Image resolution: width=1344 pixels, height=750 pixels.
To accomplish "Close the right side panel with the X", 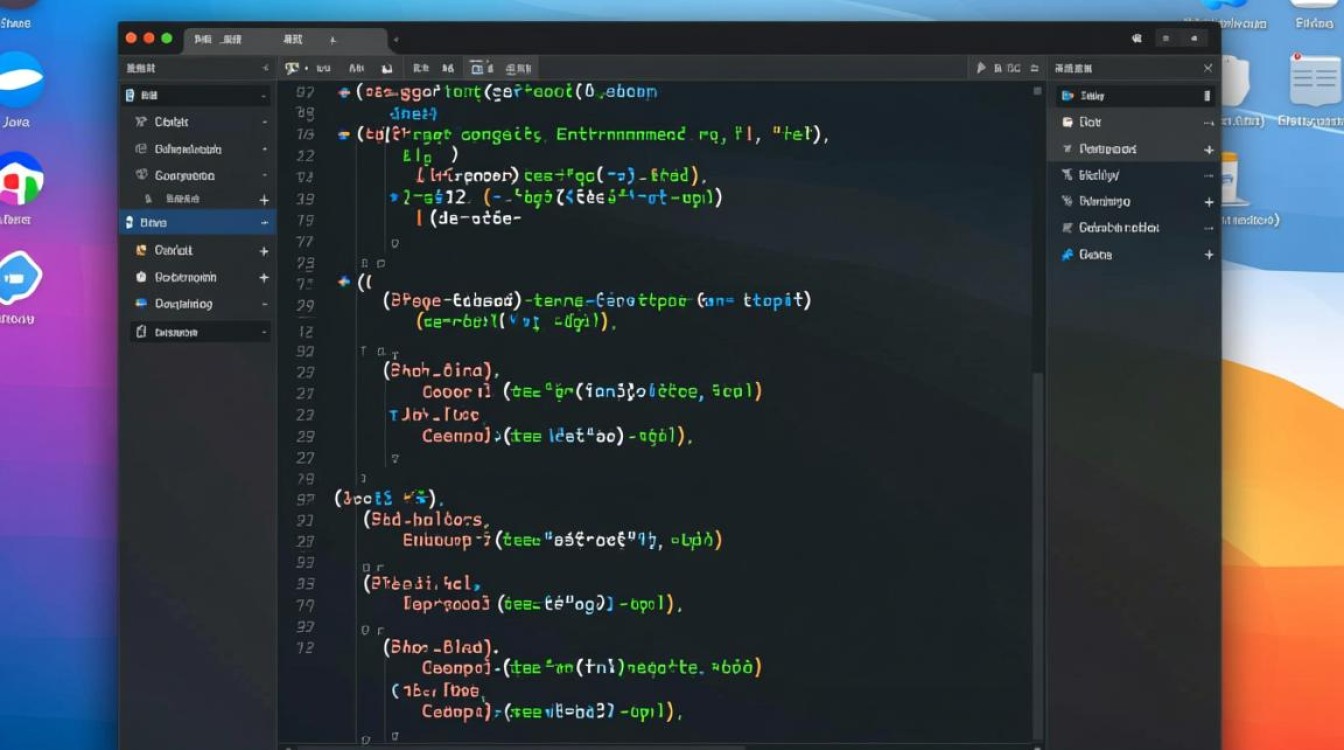I will [1208, 68].
